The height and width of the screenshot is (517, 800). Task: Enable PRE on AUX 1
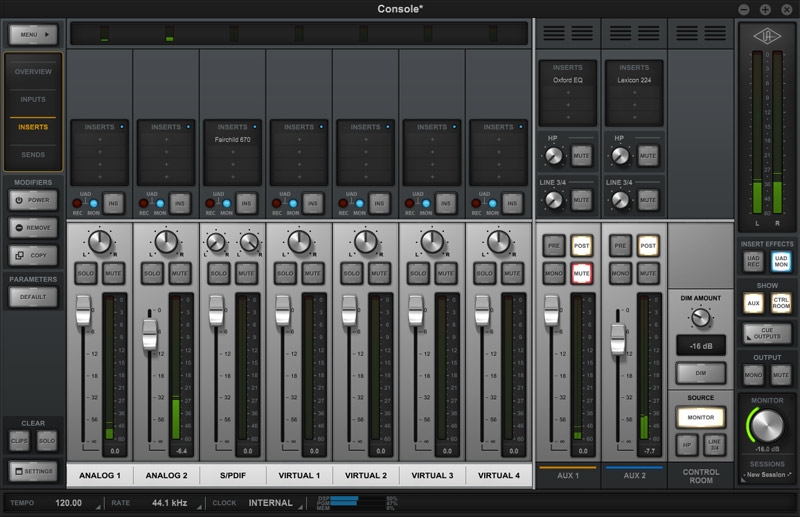click(554, 246)
